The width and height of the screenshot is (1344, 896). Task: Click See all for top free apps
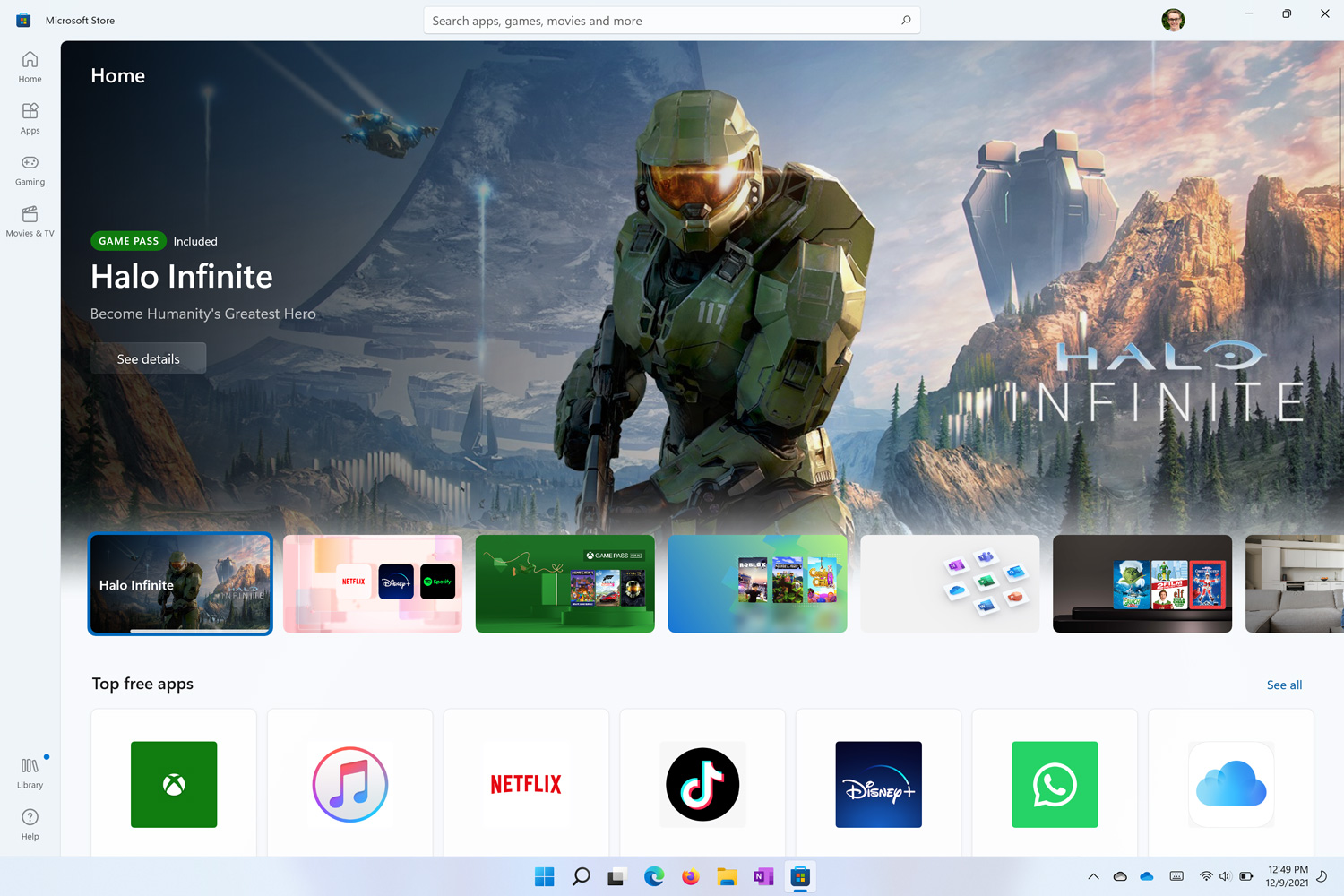(x=1284, y=685)
